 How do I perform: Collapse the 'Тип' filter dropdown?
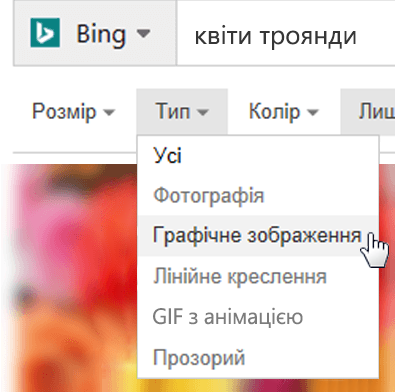point(182,112)
